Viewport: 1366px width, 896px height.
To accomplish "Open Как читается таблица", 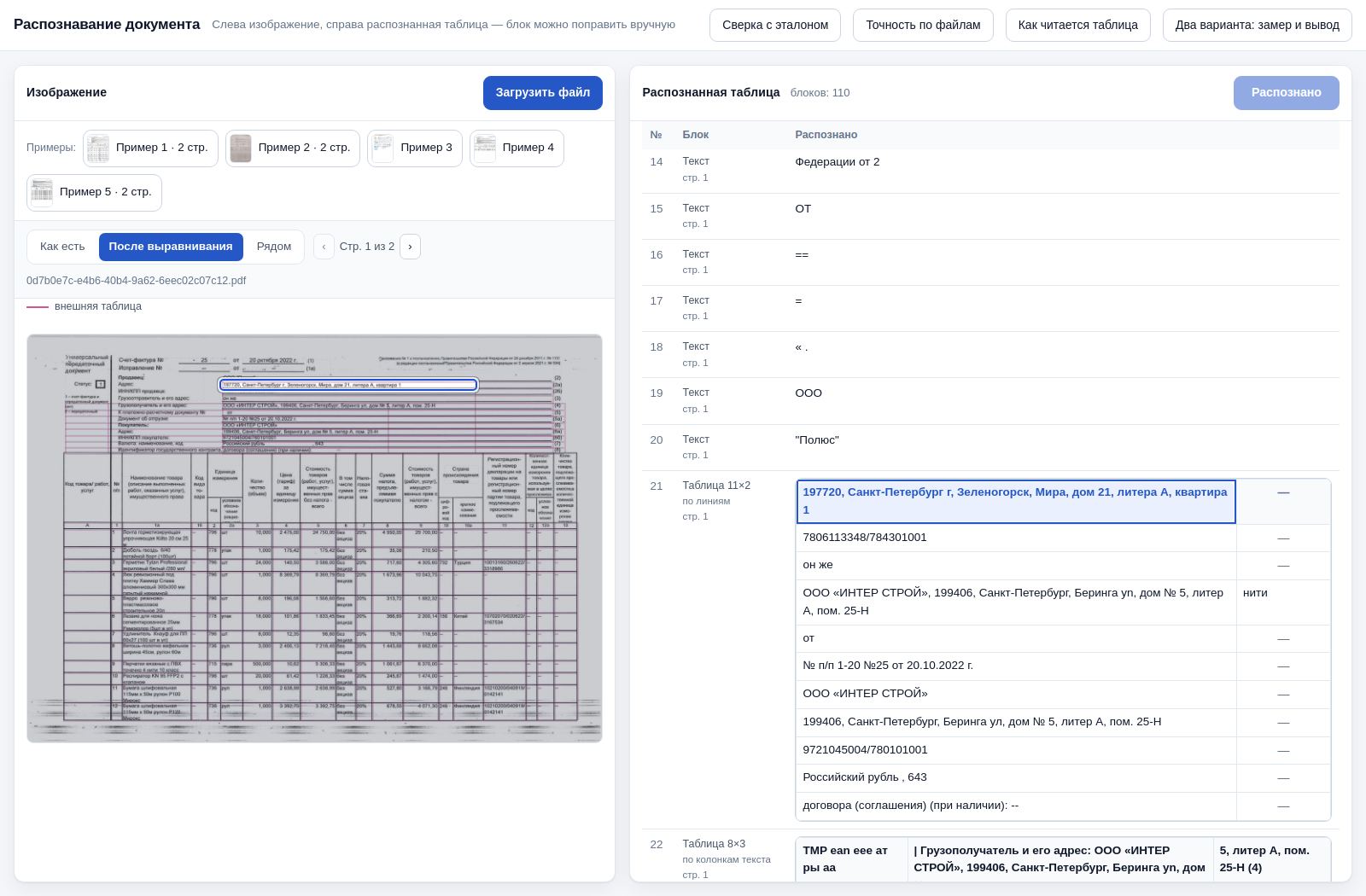I will (1078, 25).
